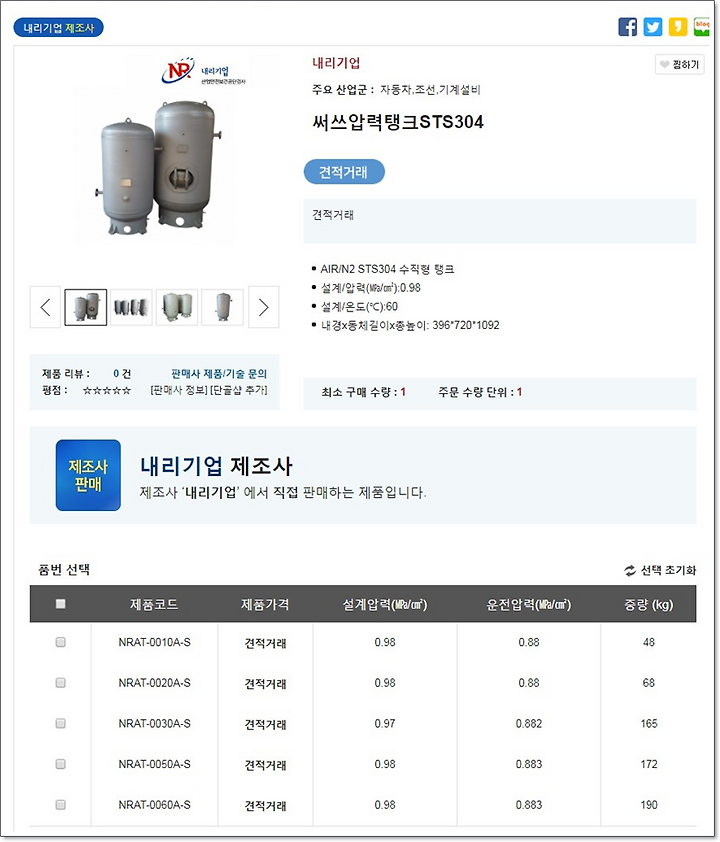Check the box for NRAT-0030A-S
This screenshot has height=842, width=720.
pyautogui.click(x=61, y=723)
